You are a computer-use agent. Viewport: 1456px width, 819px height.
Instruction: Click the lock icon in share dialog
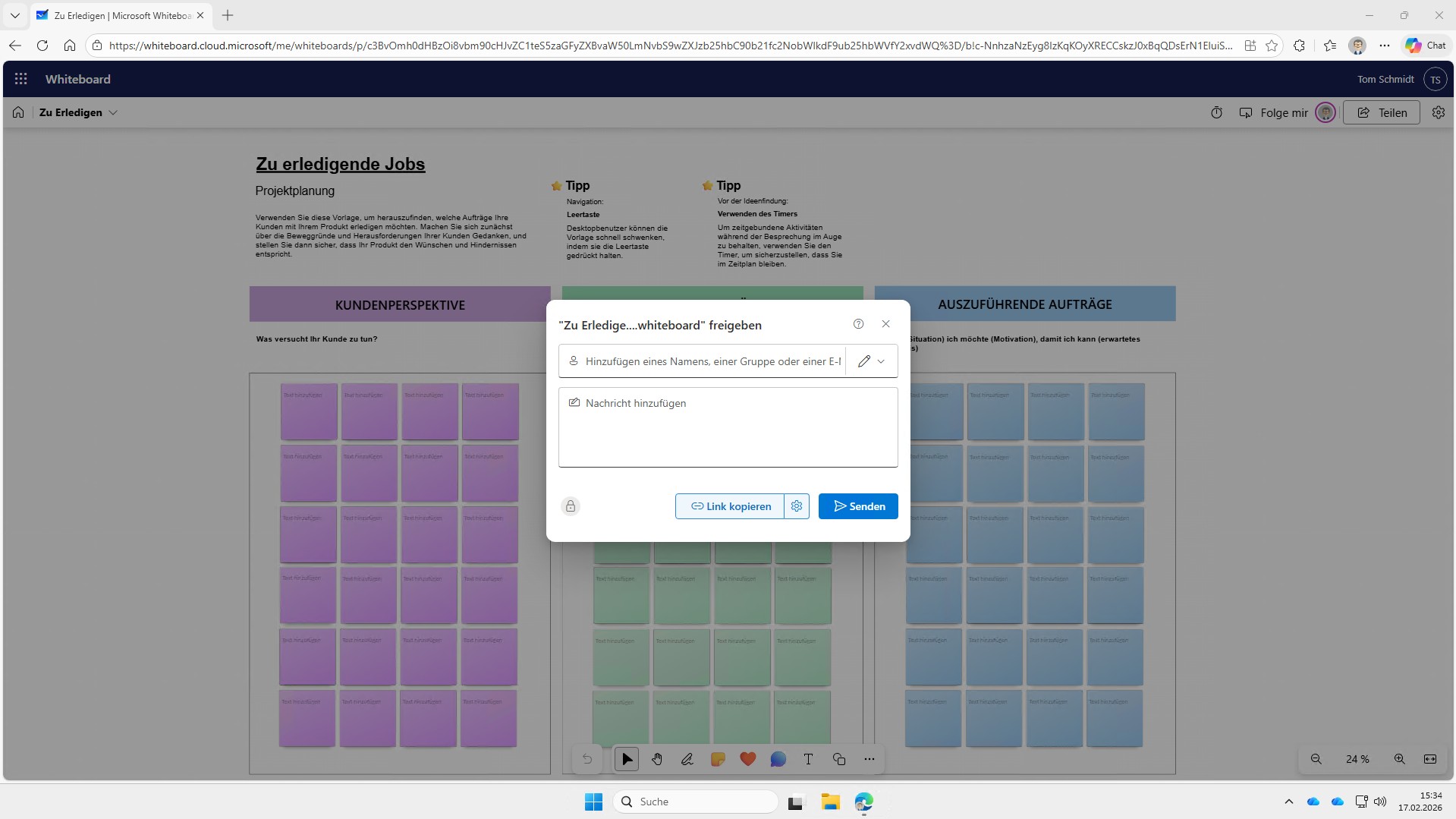click(x=571, y=506)
